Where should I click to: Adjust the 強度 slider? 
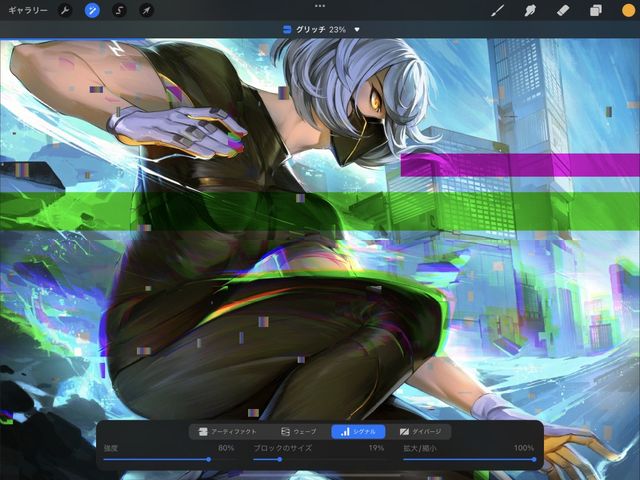[x=169, y=460]
